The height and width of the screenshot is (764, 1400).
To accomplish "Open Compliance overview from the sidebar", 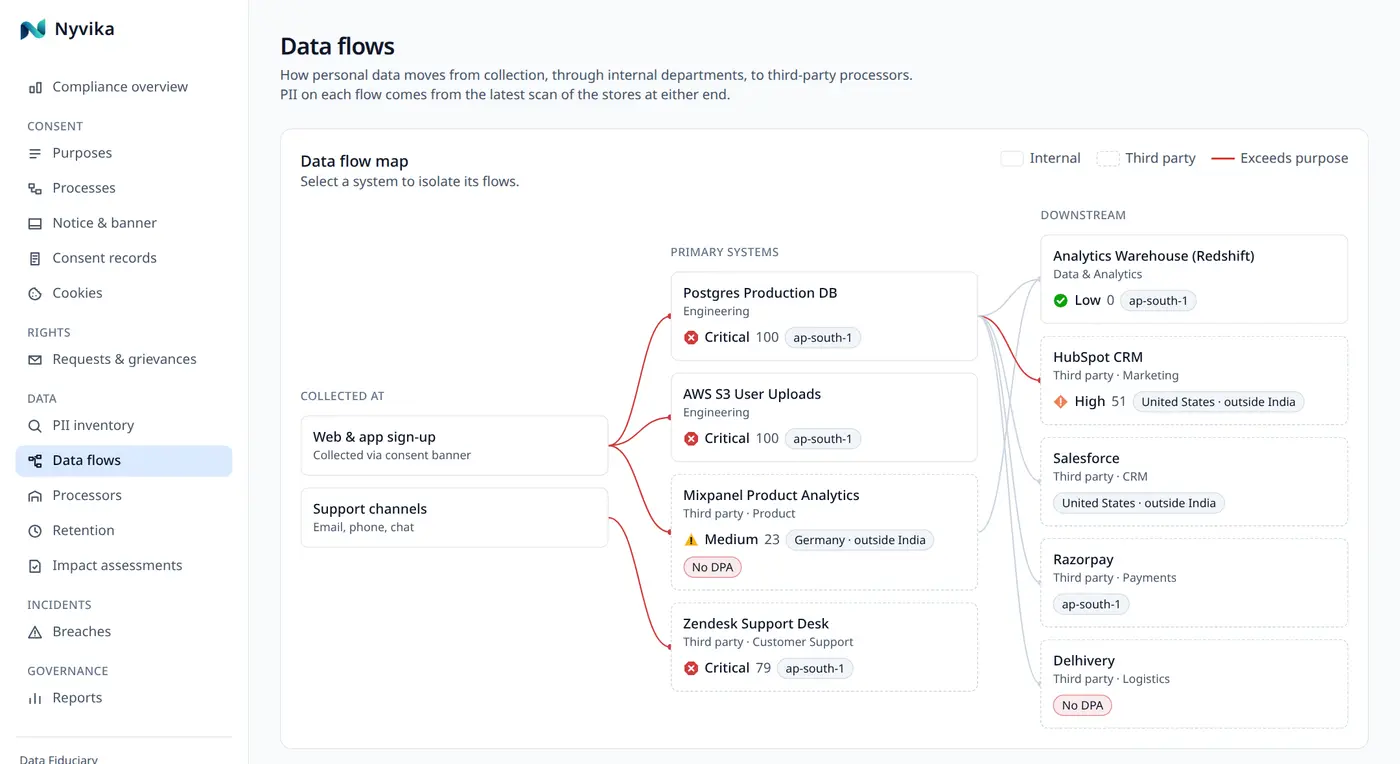I will (124, 87).
